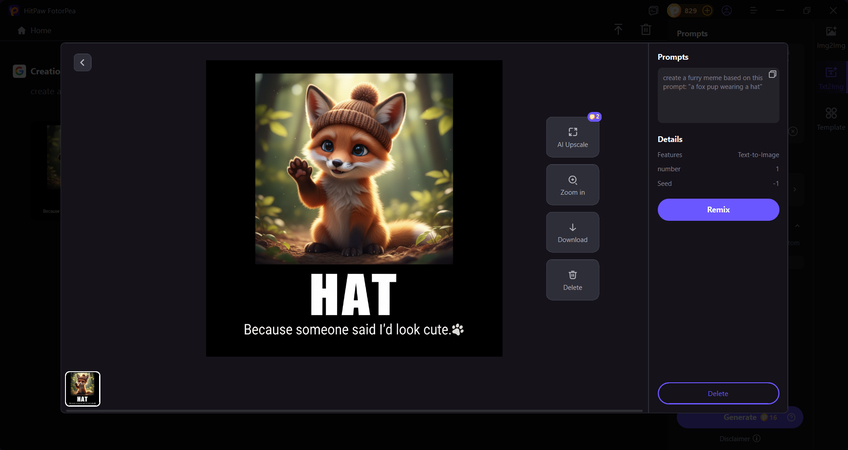Click the help question mark on Generate
Image resolution: width=848 pixels, height=450 pixels.
(791, 418)
